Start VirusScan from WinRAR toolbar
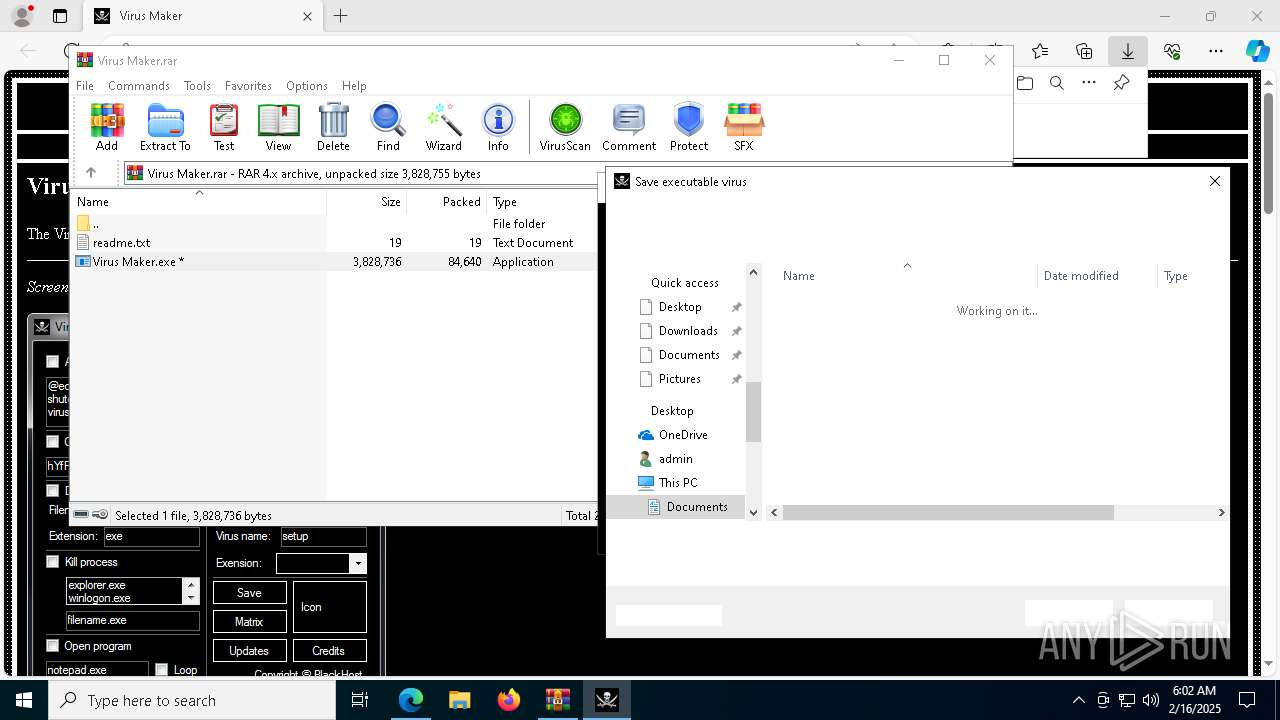Screen dimensions: 1280x720 click(x=565, y=127)
